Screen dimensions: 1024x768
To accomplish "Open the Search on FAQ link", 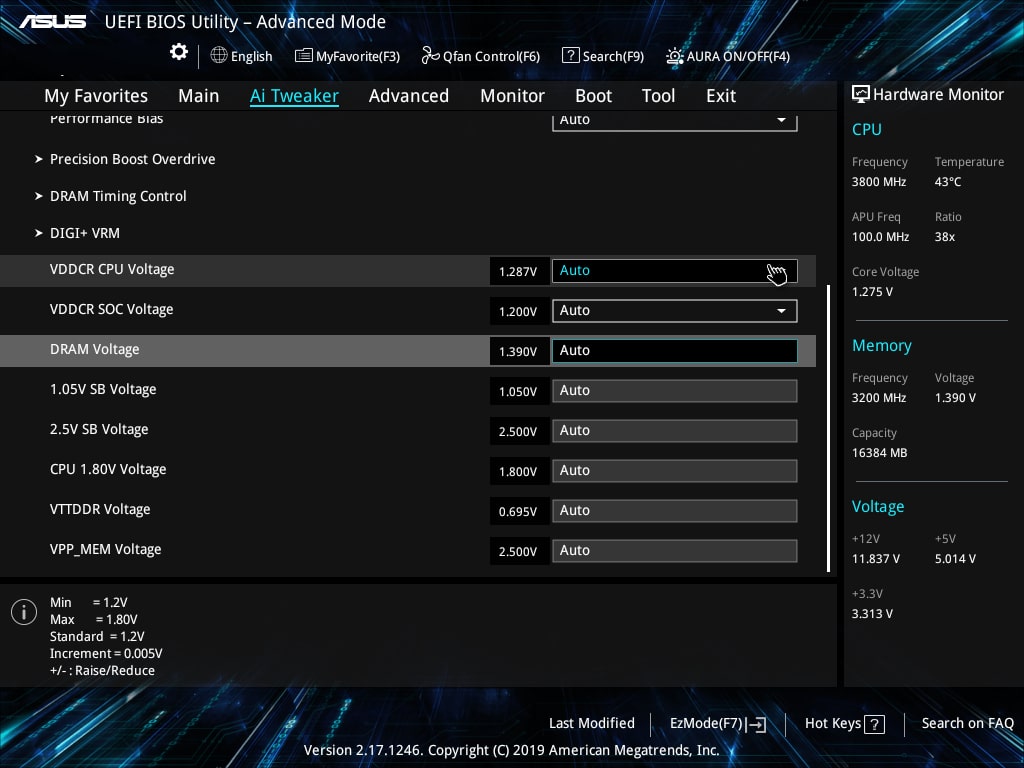I will point(967,724).
